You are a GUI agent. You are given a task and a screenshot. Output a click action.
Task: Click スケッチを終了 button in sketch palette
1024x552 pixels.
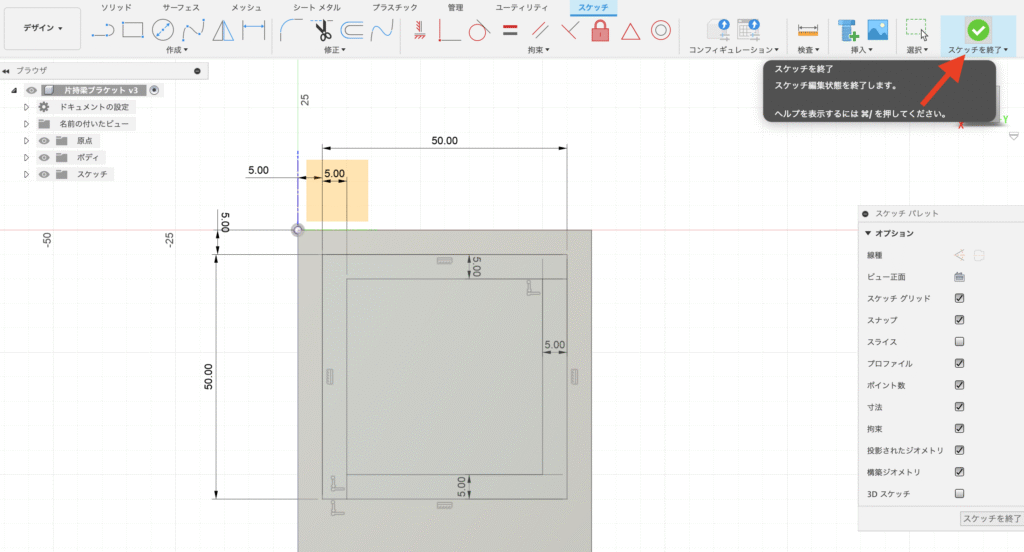(989, 519)
